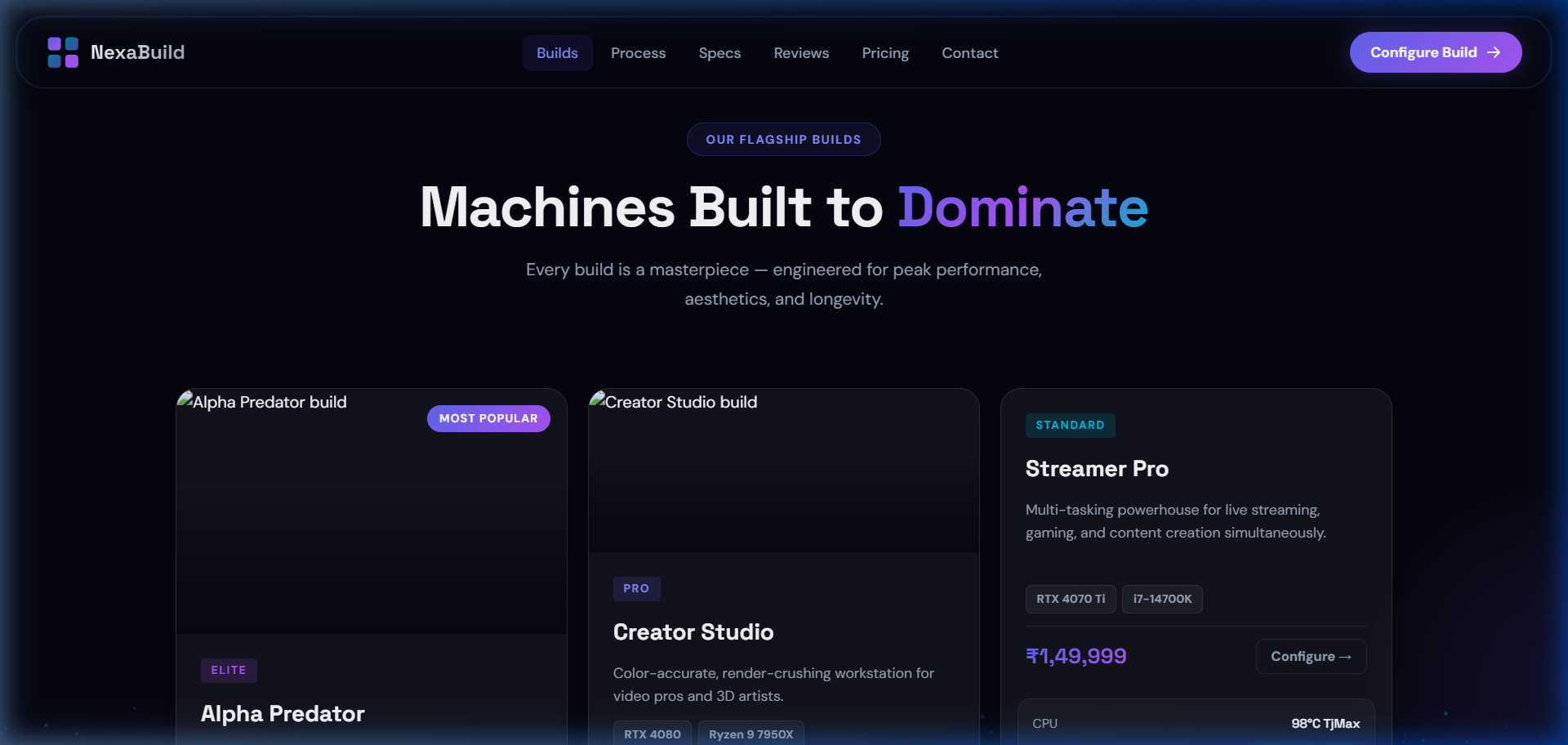Click the ₹1,49,999 price
The height and width of the screenshot is (745, 1568).
[1076, 656]
